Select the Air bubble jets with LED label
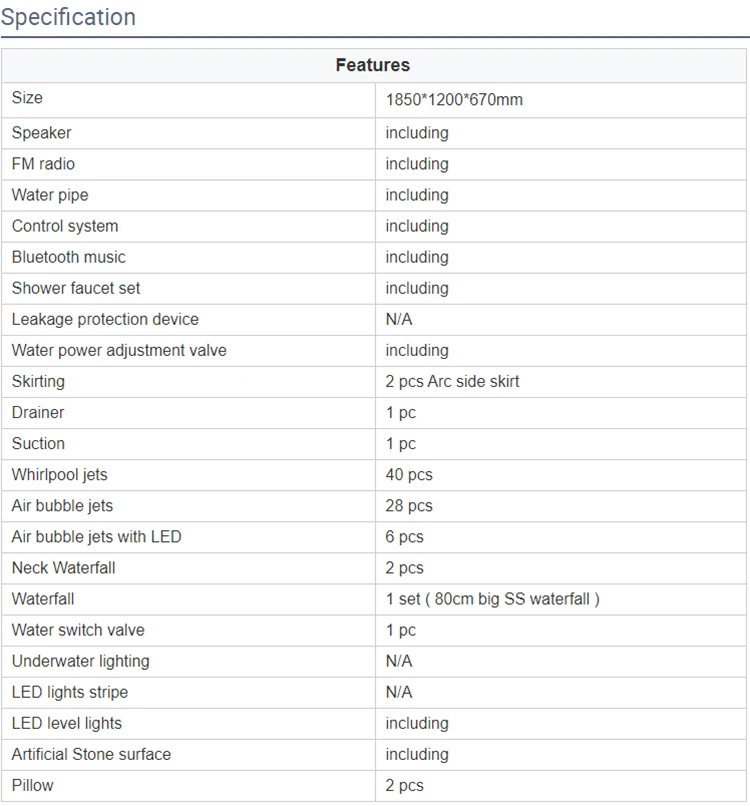This screenshot has height=806, width=750. pos(97,537)
